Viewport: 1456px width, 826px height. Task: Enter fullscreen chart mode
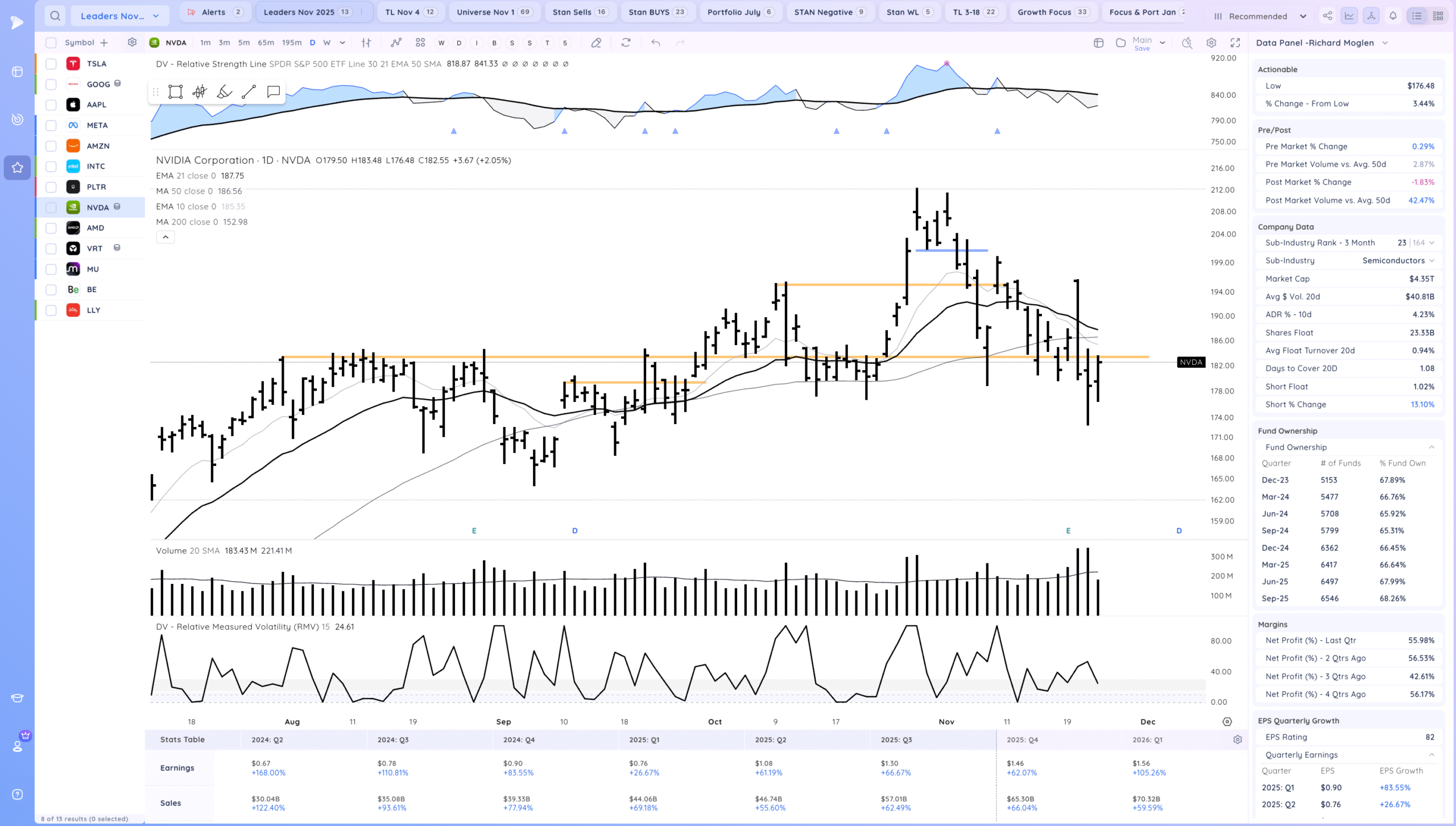point(1235,43)
